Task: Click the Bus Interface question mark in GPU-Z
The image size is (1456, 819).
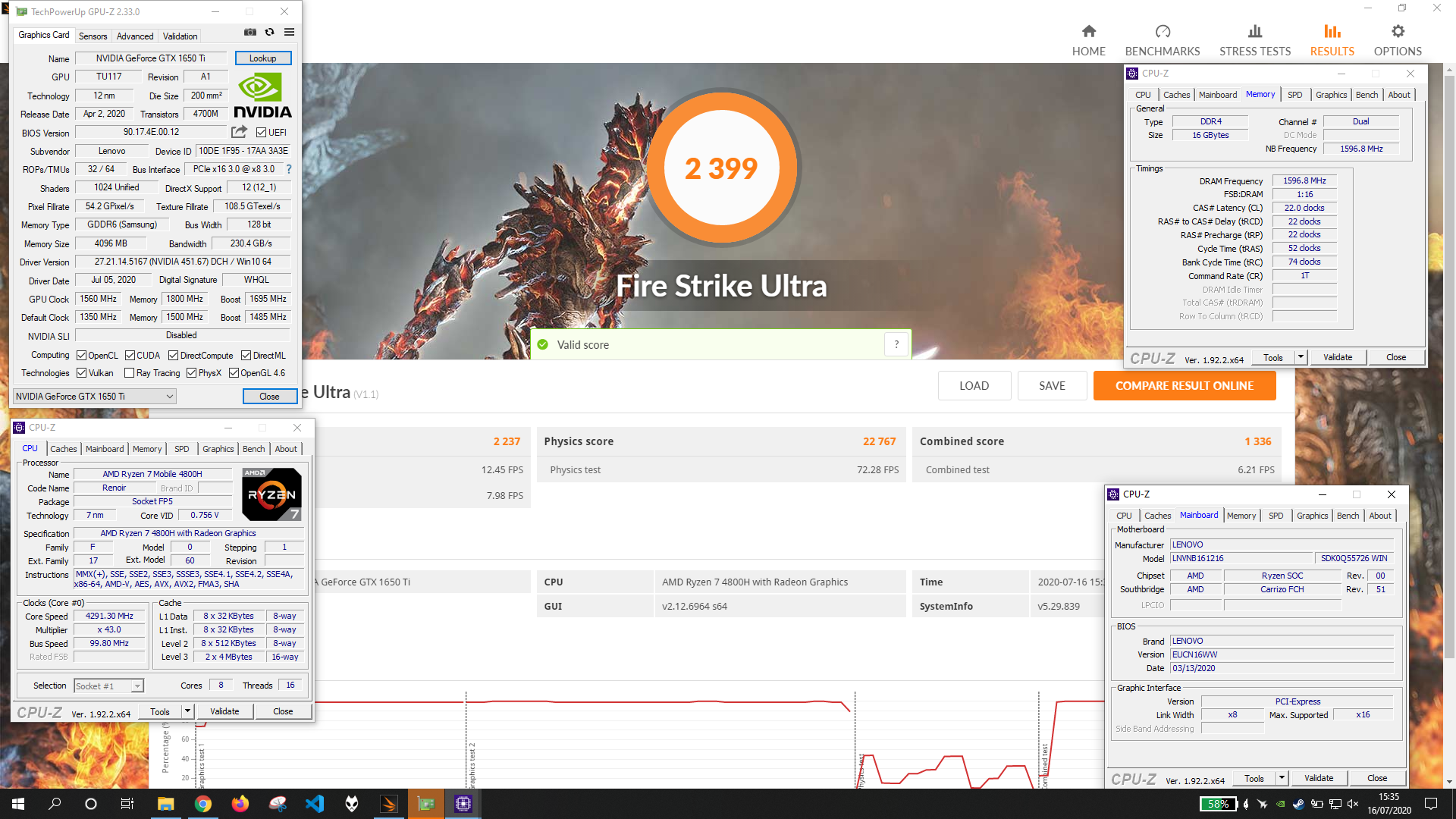Action: click(x=288, y=169)
